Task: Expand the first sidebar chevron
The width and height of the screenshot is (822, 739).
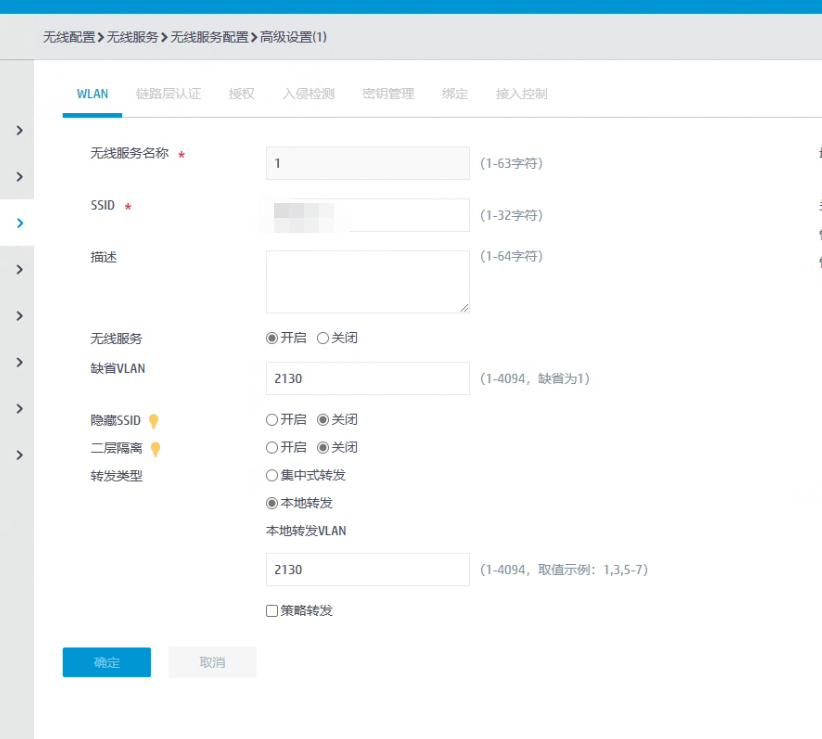Action: click(19, 131)
